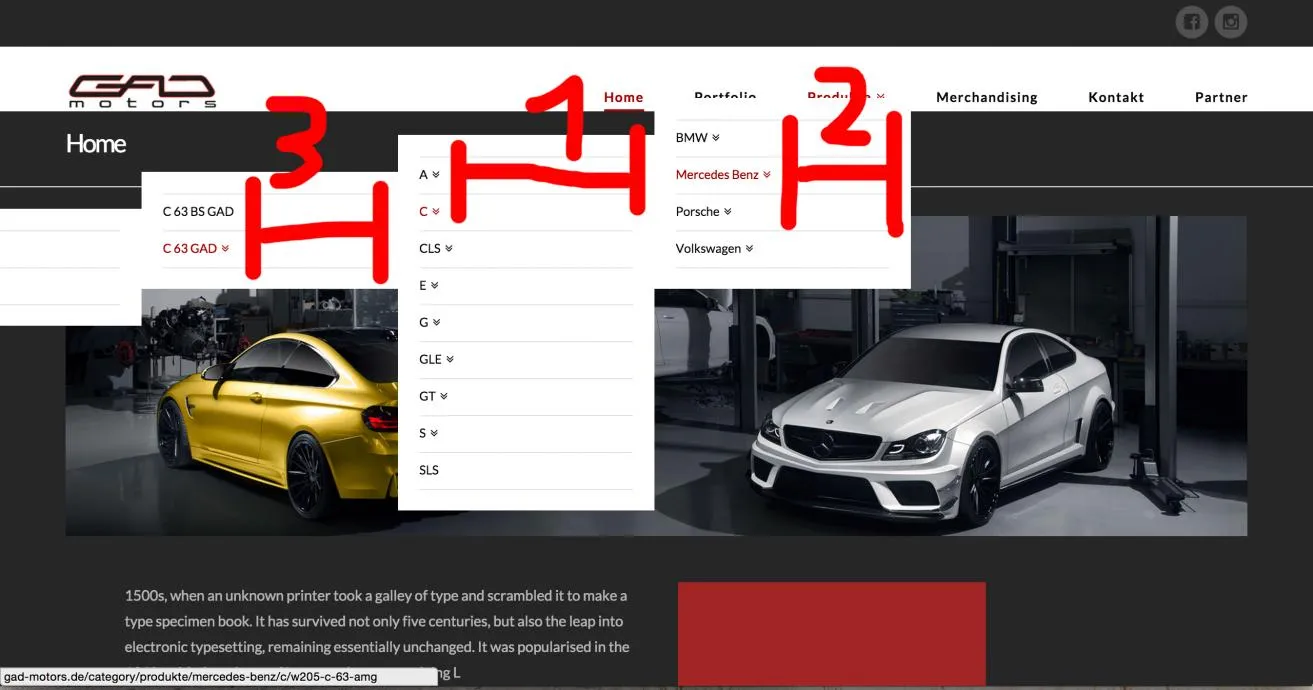Expand the Porsche submenu
The width and height of the screenshot is (1313, 690).
pyautogui.click(x=703, y=212)
